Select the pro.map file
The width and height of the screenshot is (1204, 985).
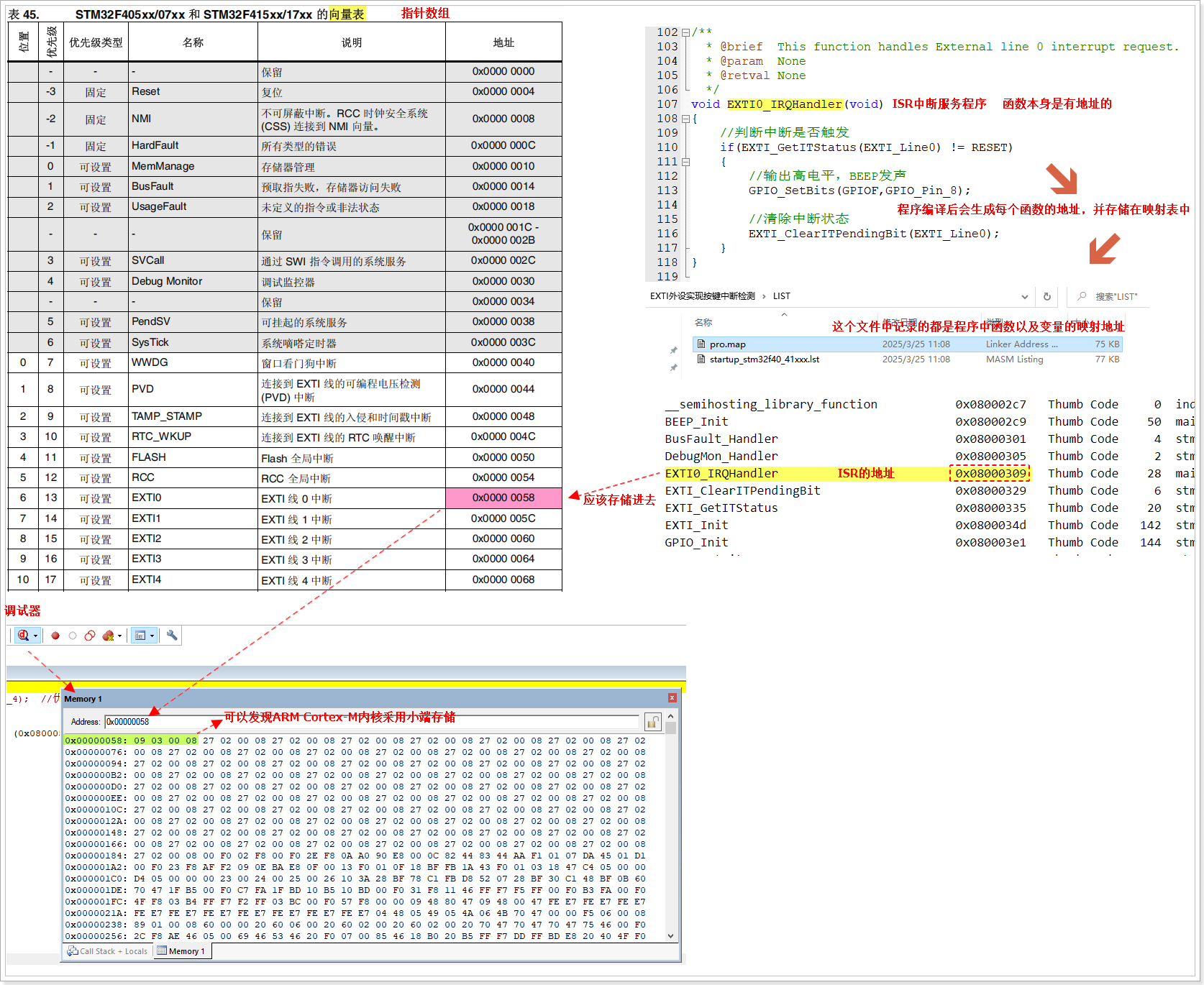(907, 344)
